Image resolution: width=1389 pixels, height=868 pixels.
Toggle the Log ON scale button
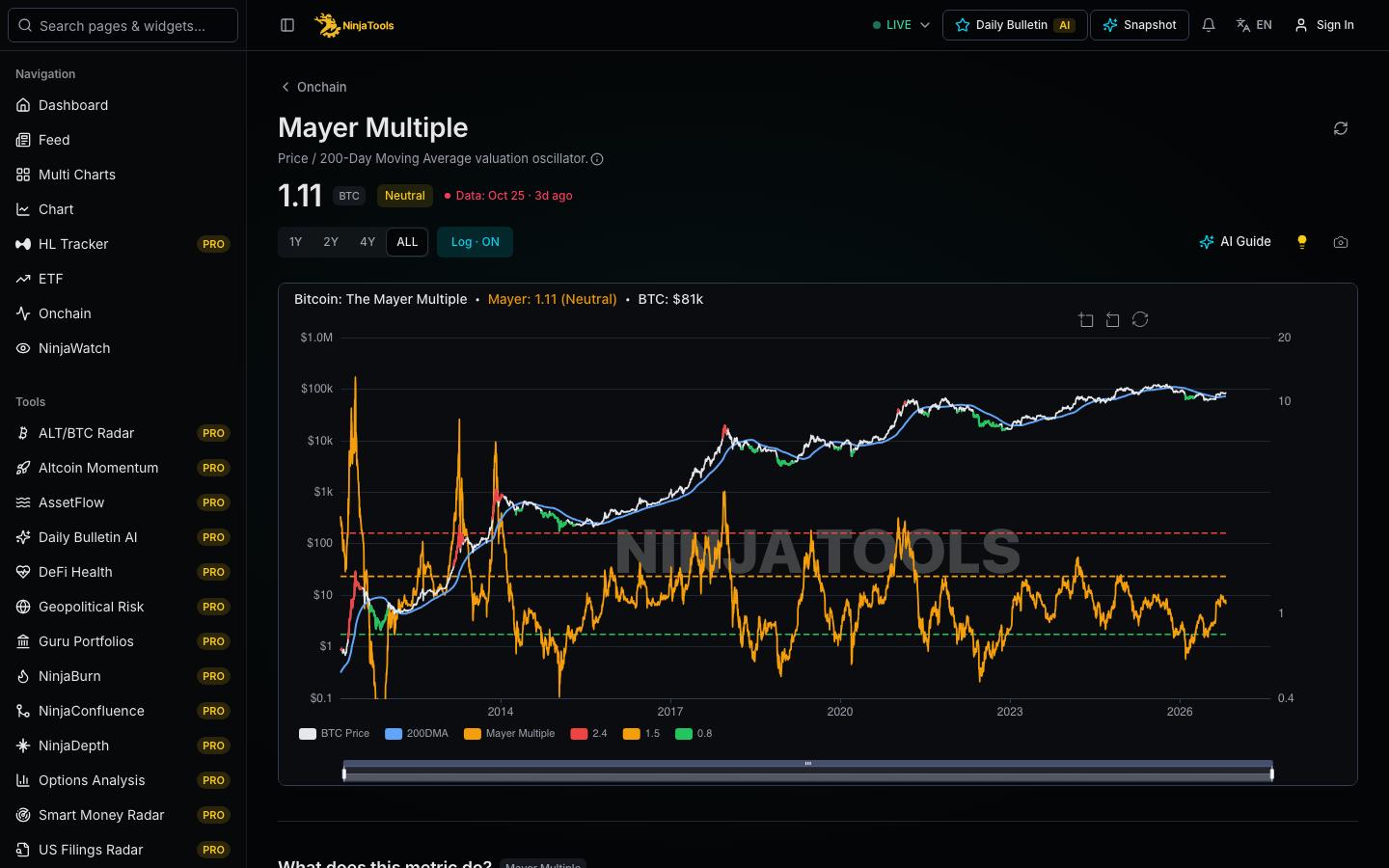pos(475,242)
